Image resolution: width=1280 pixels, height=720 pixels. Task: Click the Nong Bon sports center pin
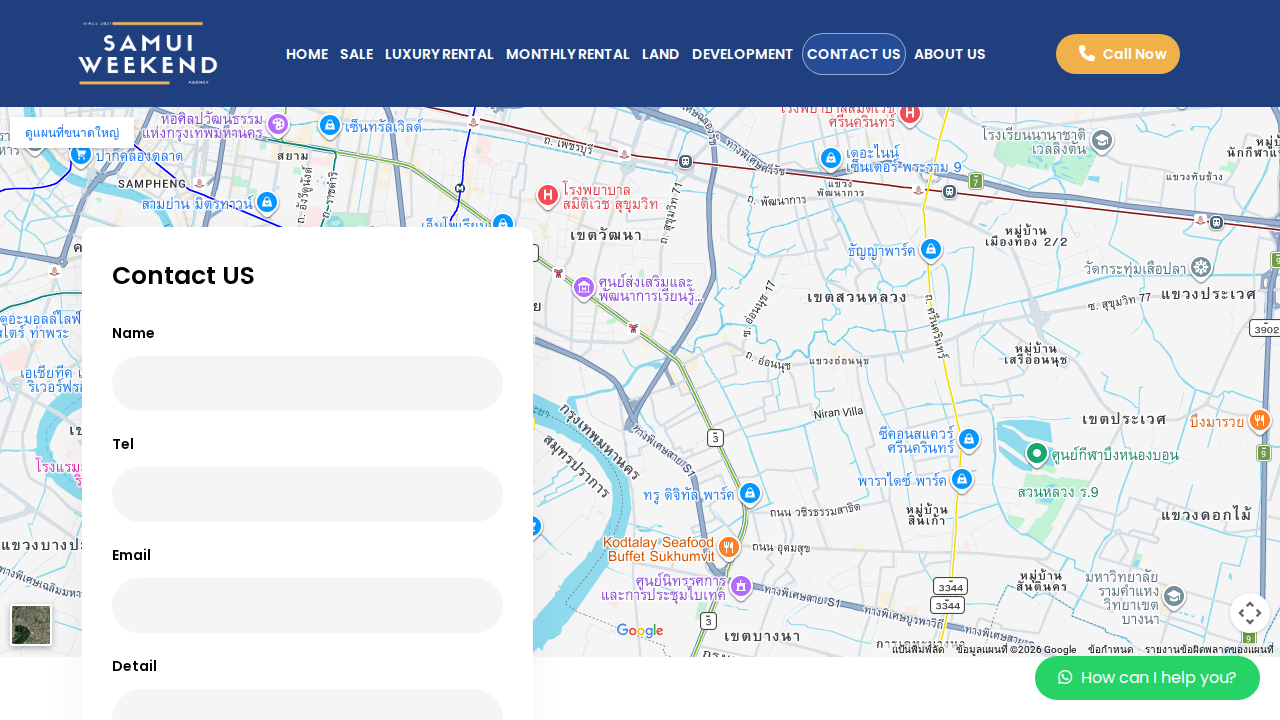click(1037, 454)
